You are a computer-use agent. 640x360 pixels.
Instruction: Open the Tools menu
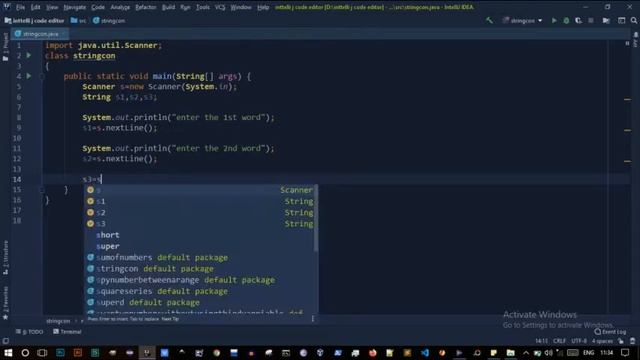tap(202, 7)
